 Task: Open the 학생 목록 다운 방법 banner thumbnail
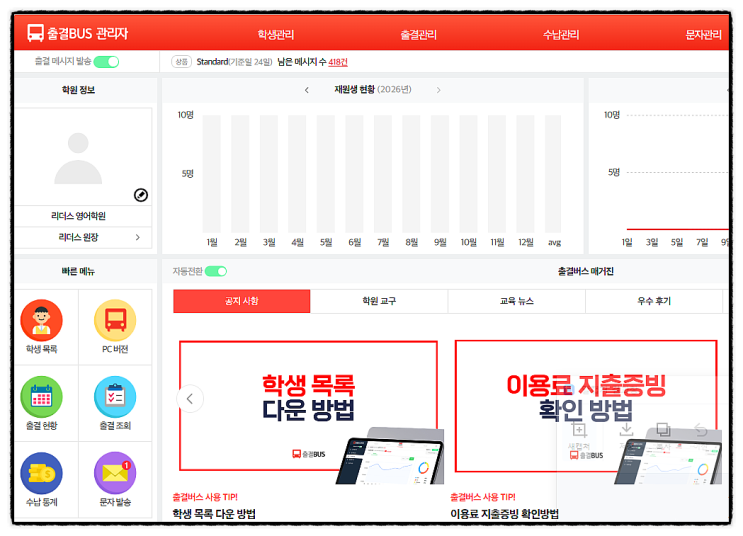308,411
